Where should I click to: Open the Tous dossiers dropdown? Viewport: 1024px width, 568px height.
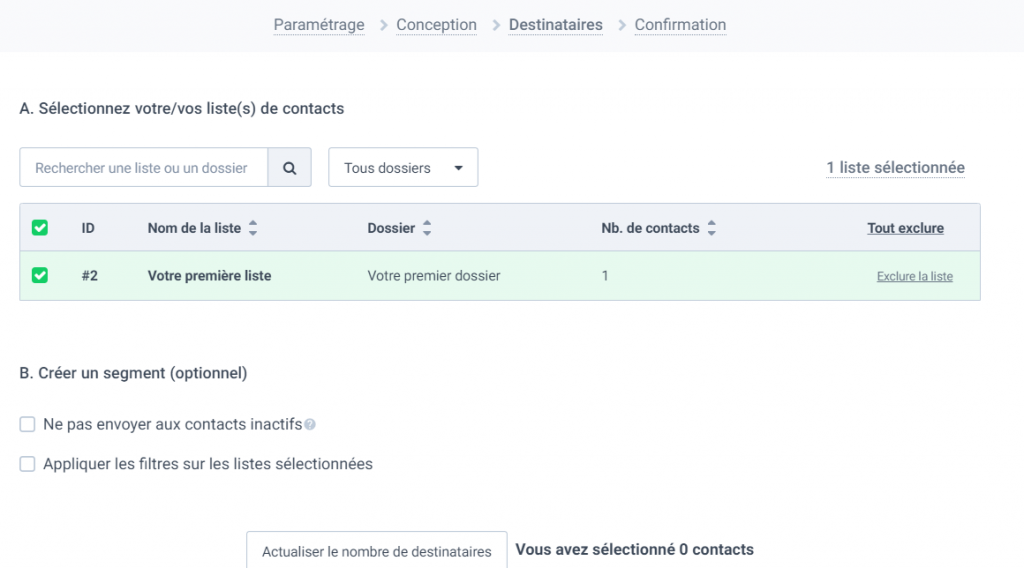pyautogui.click(x=403, y=168)
